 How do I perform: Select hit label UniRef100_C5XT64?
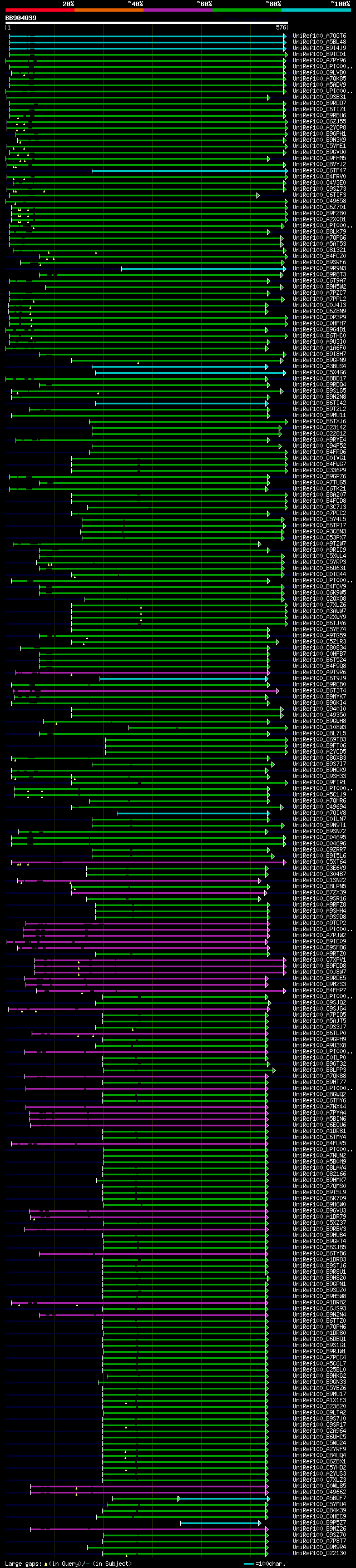point(319,863)
